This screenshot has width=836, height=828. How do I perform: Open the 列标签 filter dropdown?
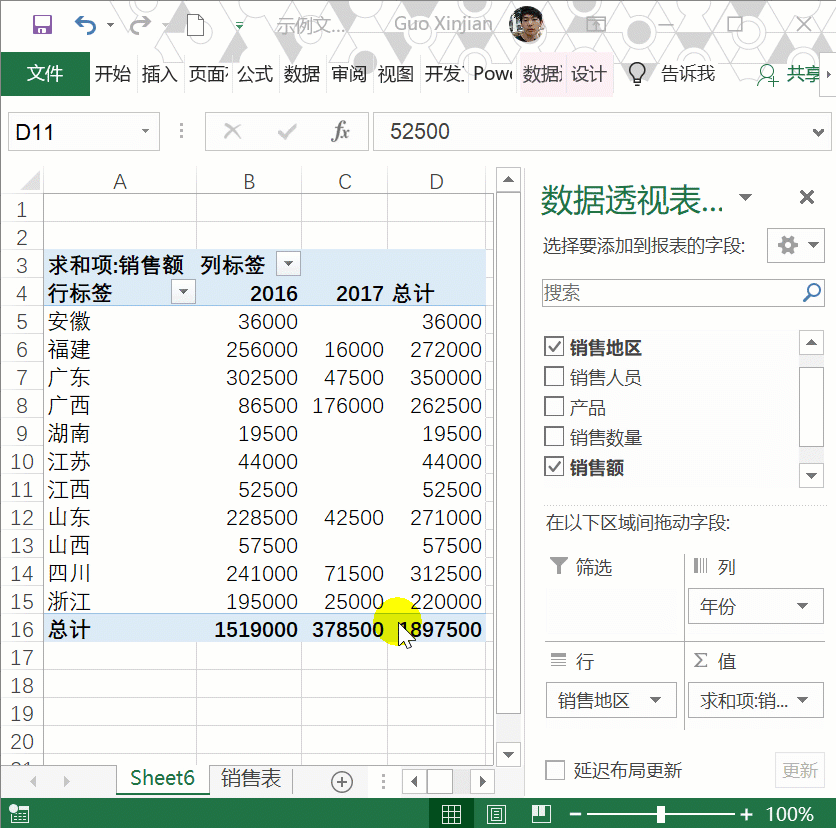288,264
